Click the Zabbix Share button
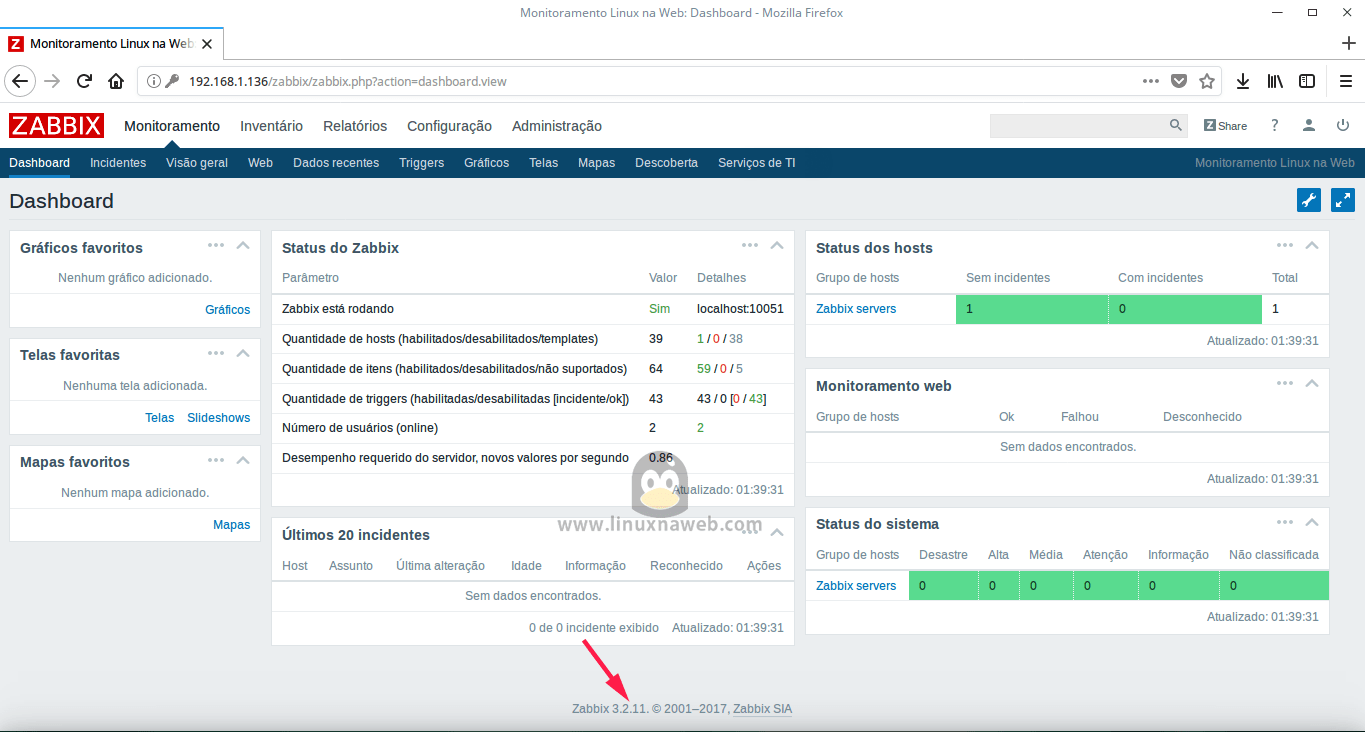This screenshot has height=732, width=1365. [x=1226, y=126]
